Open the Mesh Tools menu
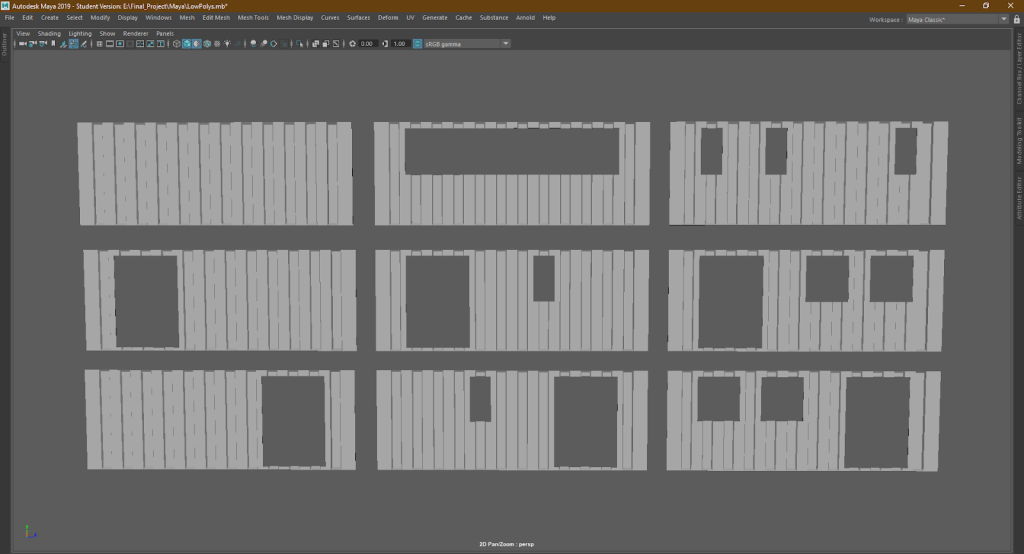Image resolution: width=1024 pixels, height=554 pixels. coord(253,18)
